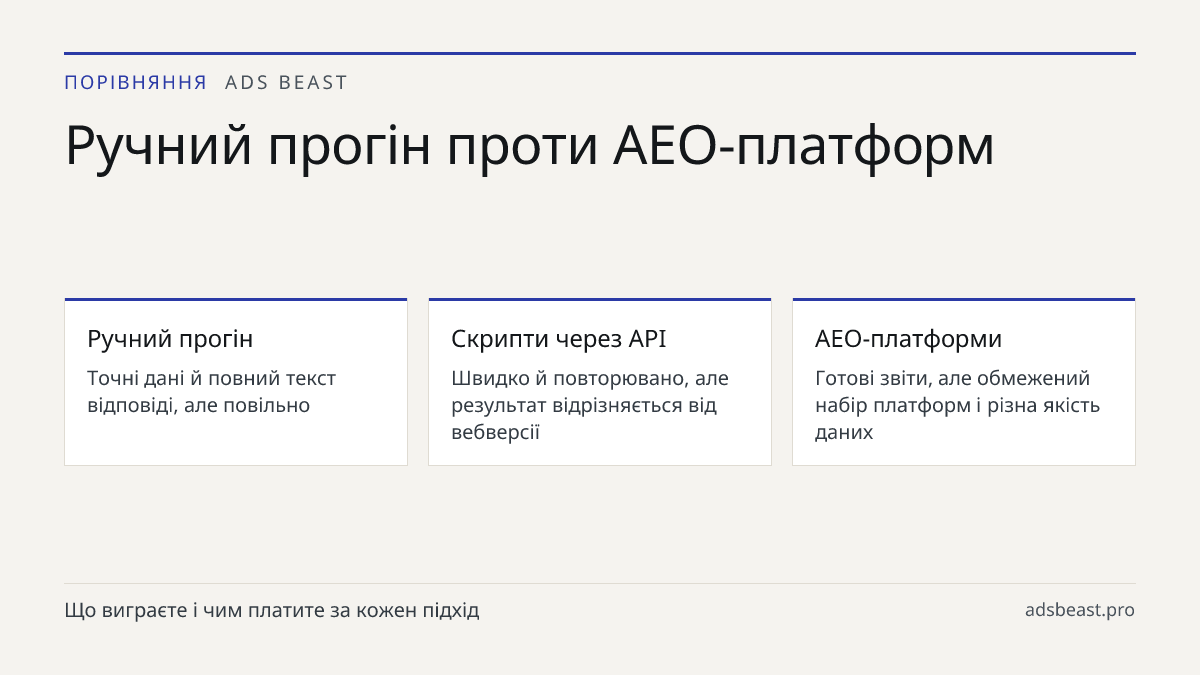Click the heading Ручний прогін проти AEO-платформ
Screen dimensions: 1200x675
coord(529,145)
